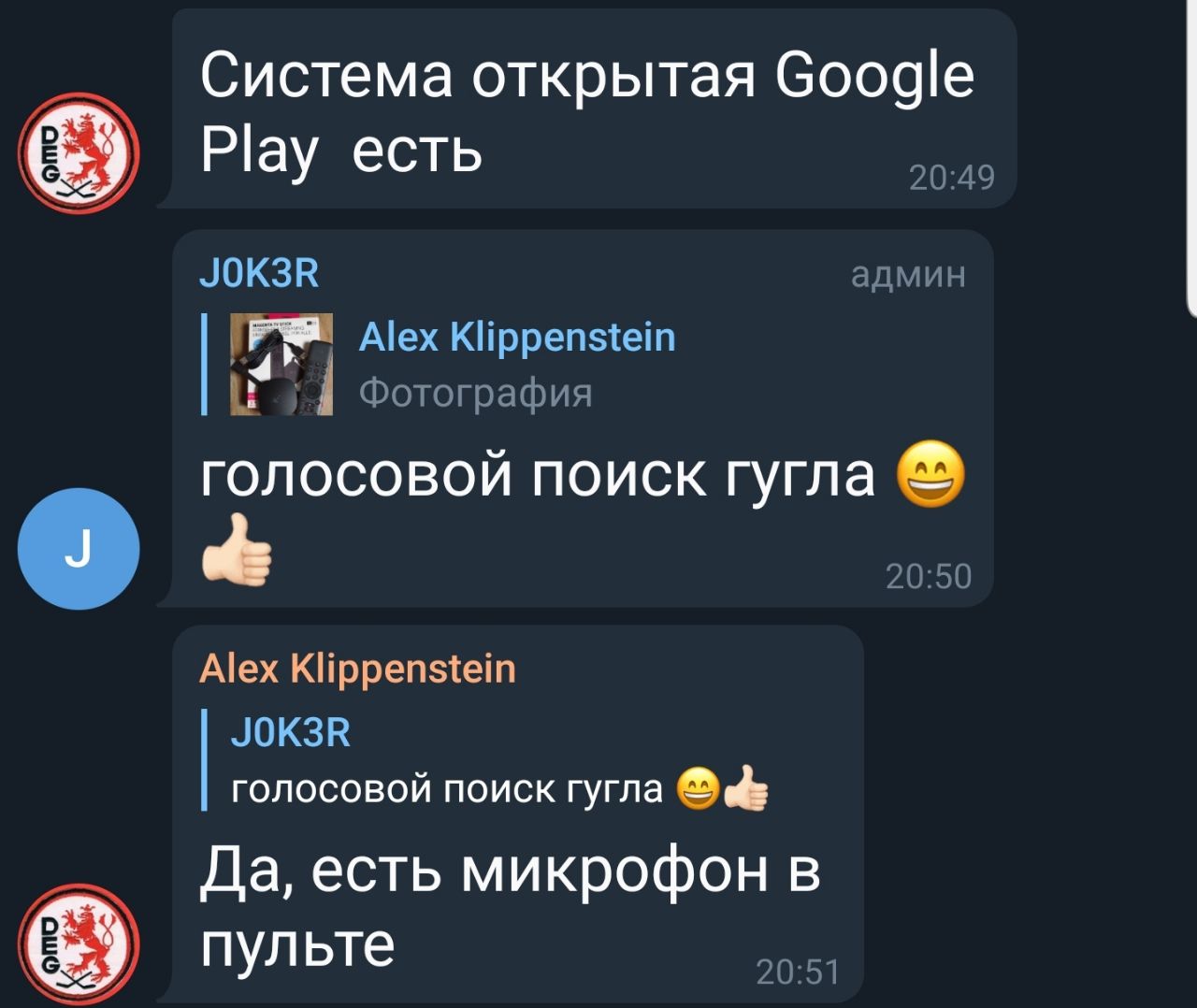The width and height of the screenshot is (1197, 1008).
Task: Tap the quoted text 'голосовой поиск гугла' in the reply
Action: [x=446, y=791]
